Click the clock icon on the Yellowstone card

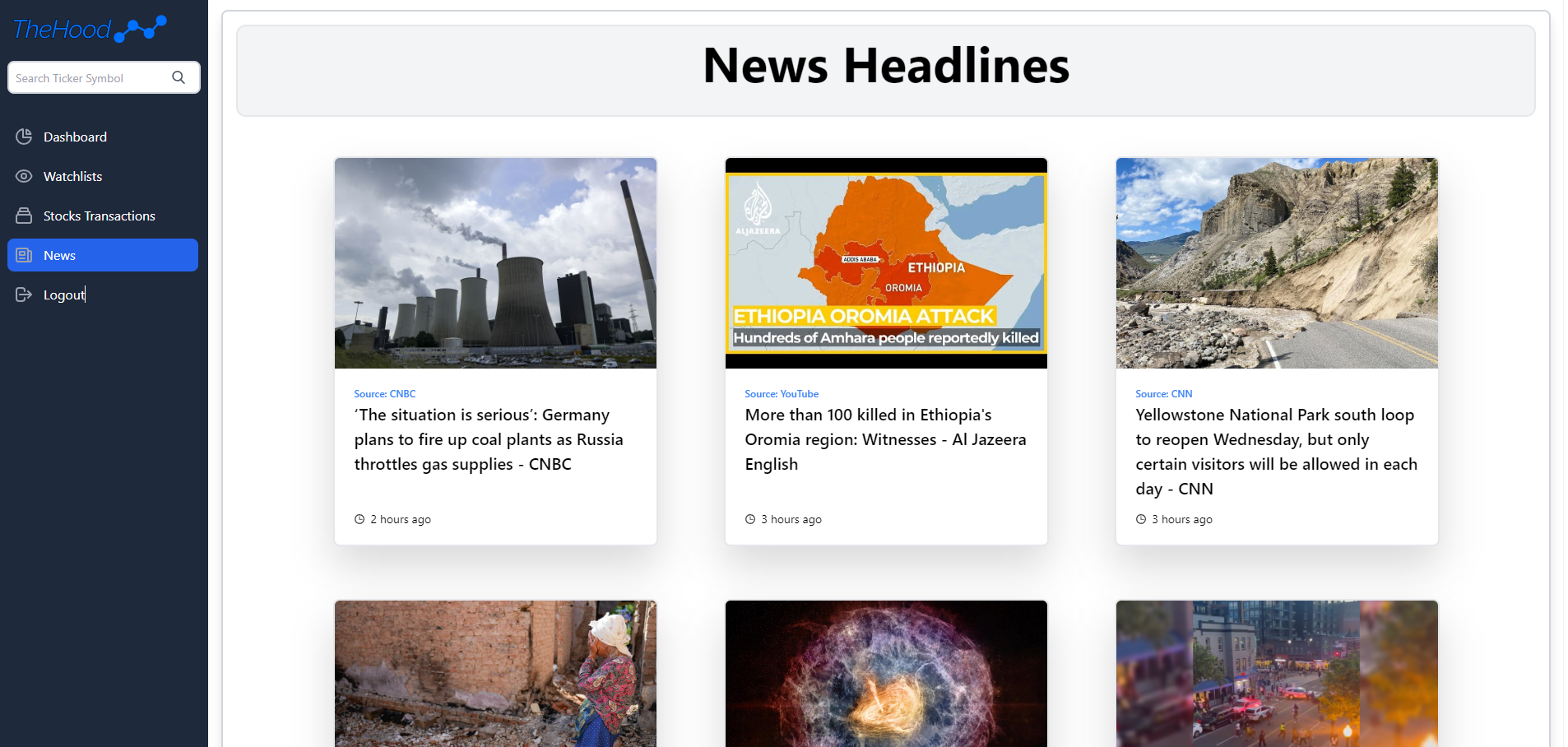(1141, 519)
